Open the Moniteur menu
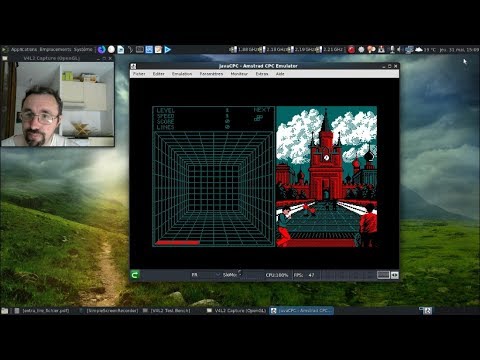Image resolution: width=480 pixels, height=360 pixels. point(239,74)
